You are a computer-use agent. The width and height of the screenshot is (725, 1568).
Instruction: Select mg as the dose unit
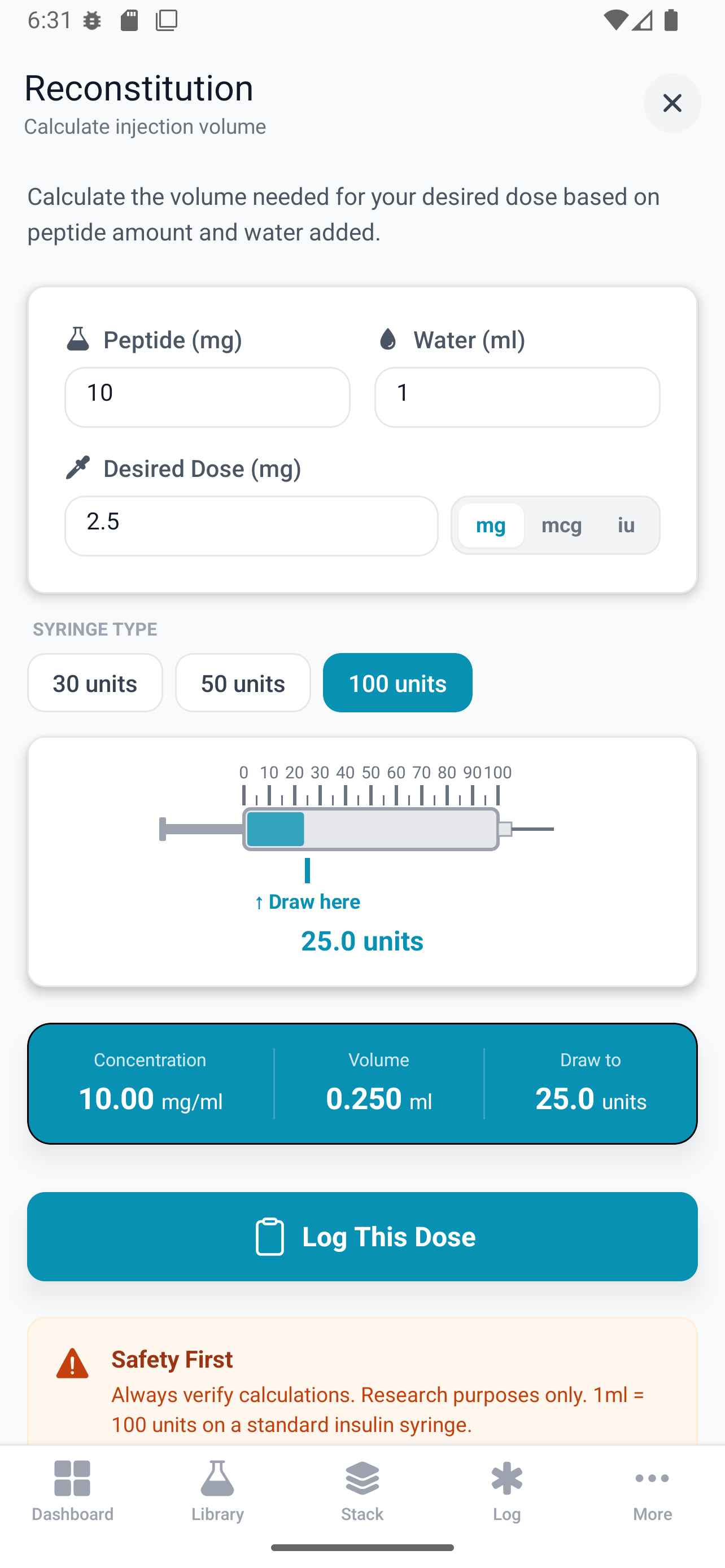point(491,525)
